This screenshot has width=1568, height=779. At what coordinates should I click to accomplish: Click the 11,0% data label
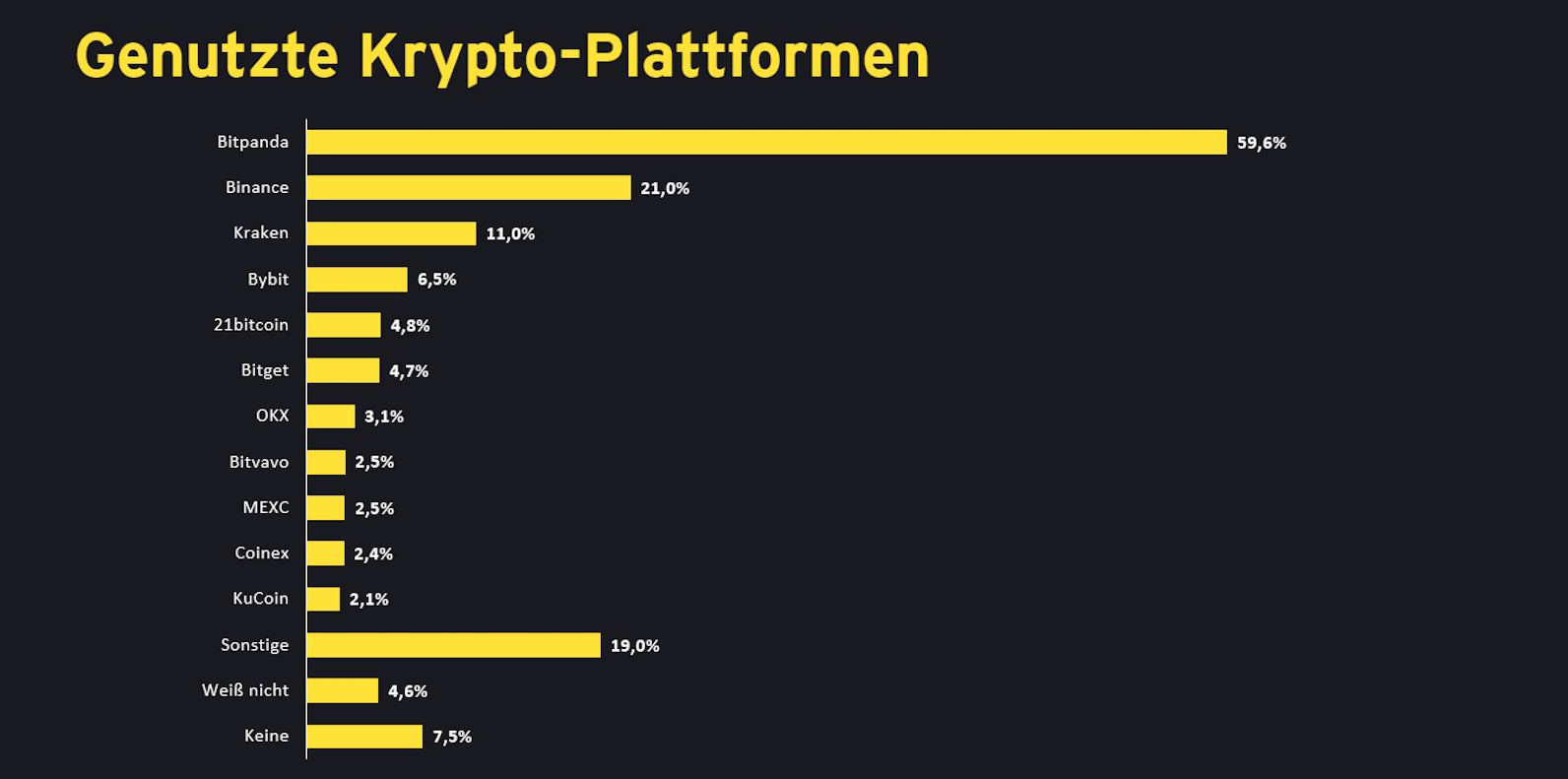[510, 234]
